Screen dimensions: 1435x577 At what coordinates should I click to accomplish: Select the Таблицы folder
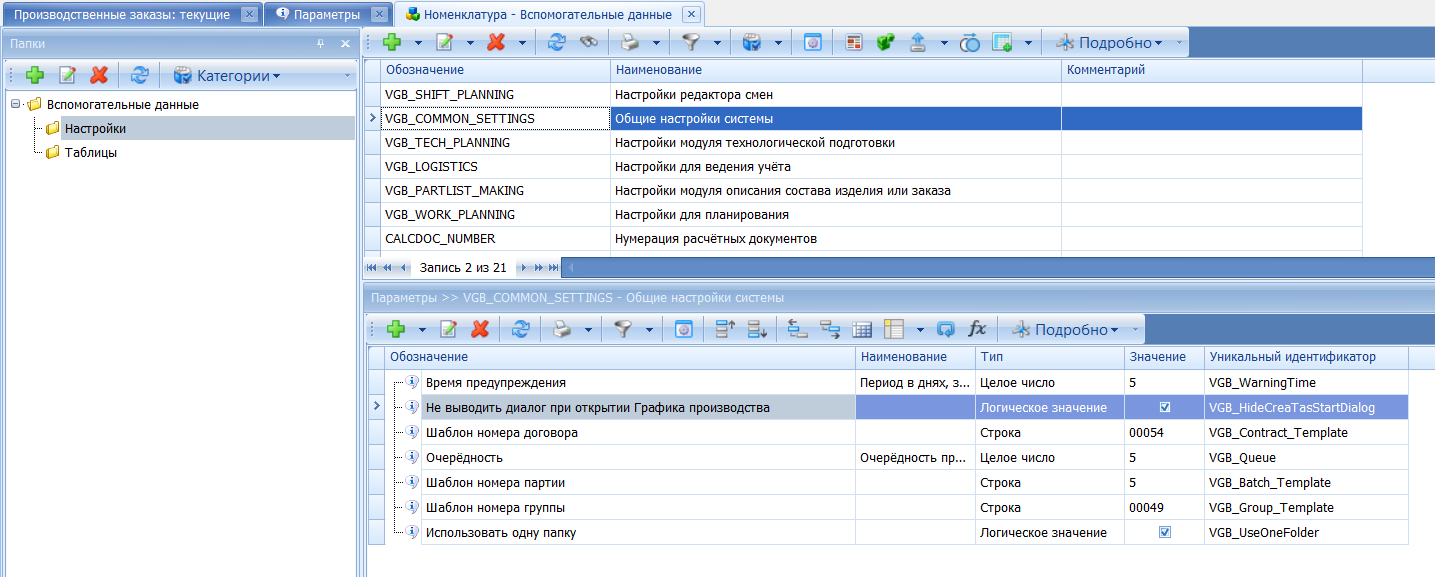point(90,153)
